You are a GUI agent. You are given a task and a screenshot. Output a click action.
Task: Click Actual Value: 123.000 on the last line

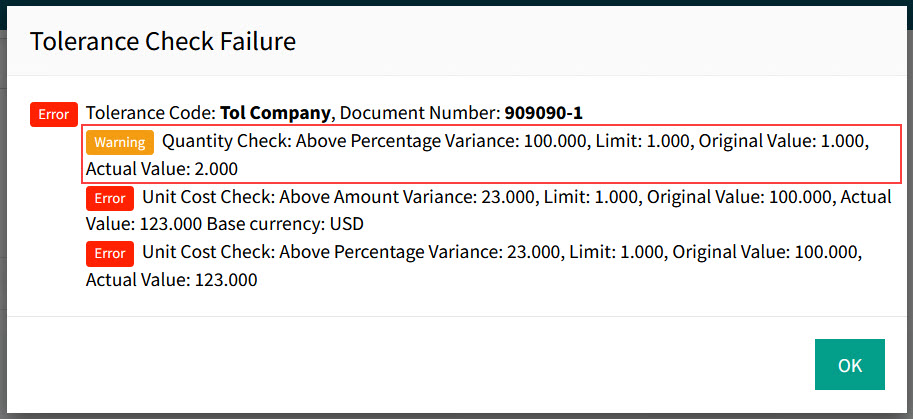tap(172, 281)
